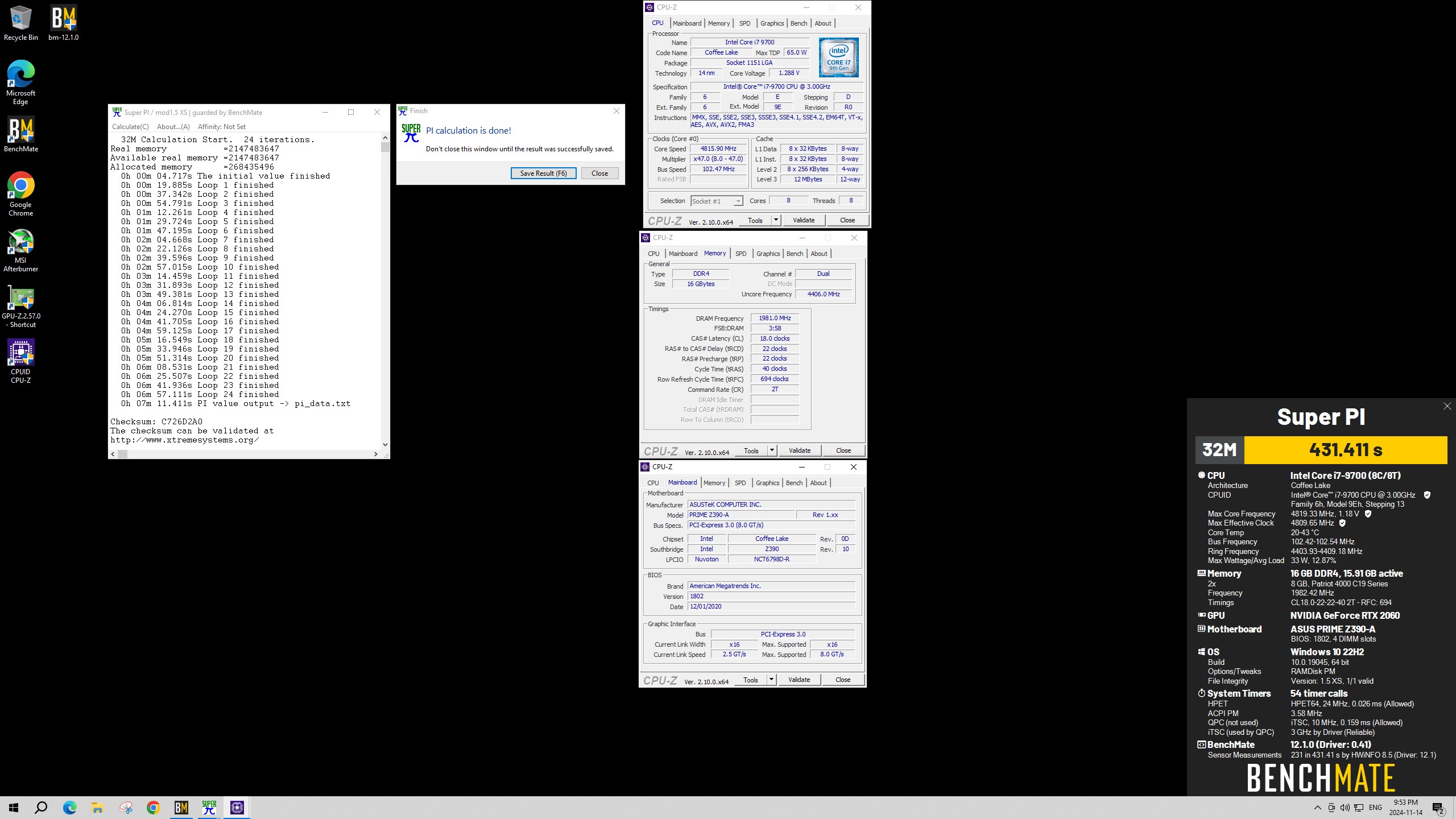Viewport: 1456px width, 819px height.
Task: Click the Super PI icon in Finish dialog
Action: tap(411, 133)
